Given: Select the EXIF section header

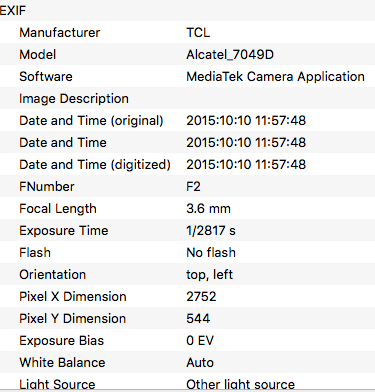Looking at the screenshot, I should (13, 11).
